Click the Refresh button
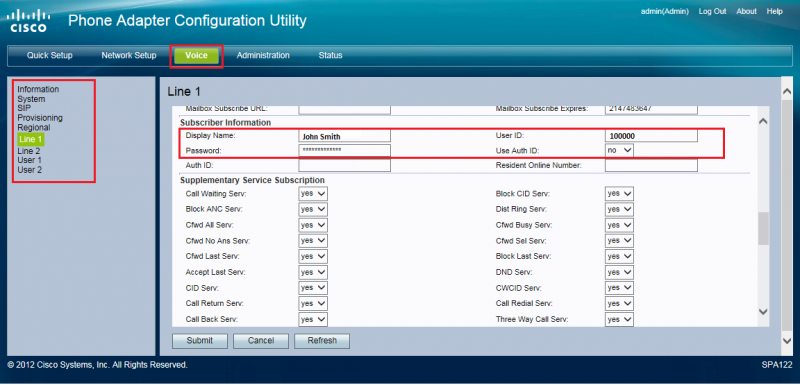 [x=322, y=341]
